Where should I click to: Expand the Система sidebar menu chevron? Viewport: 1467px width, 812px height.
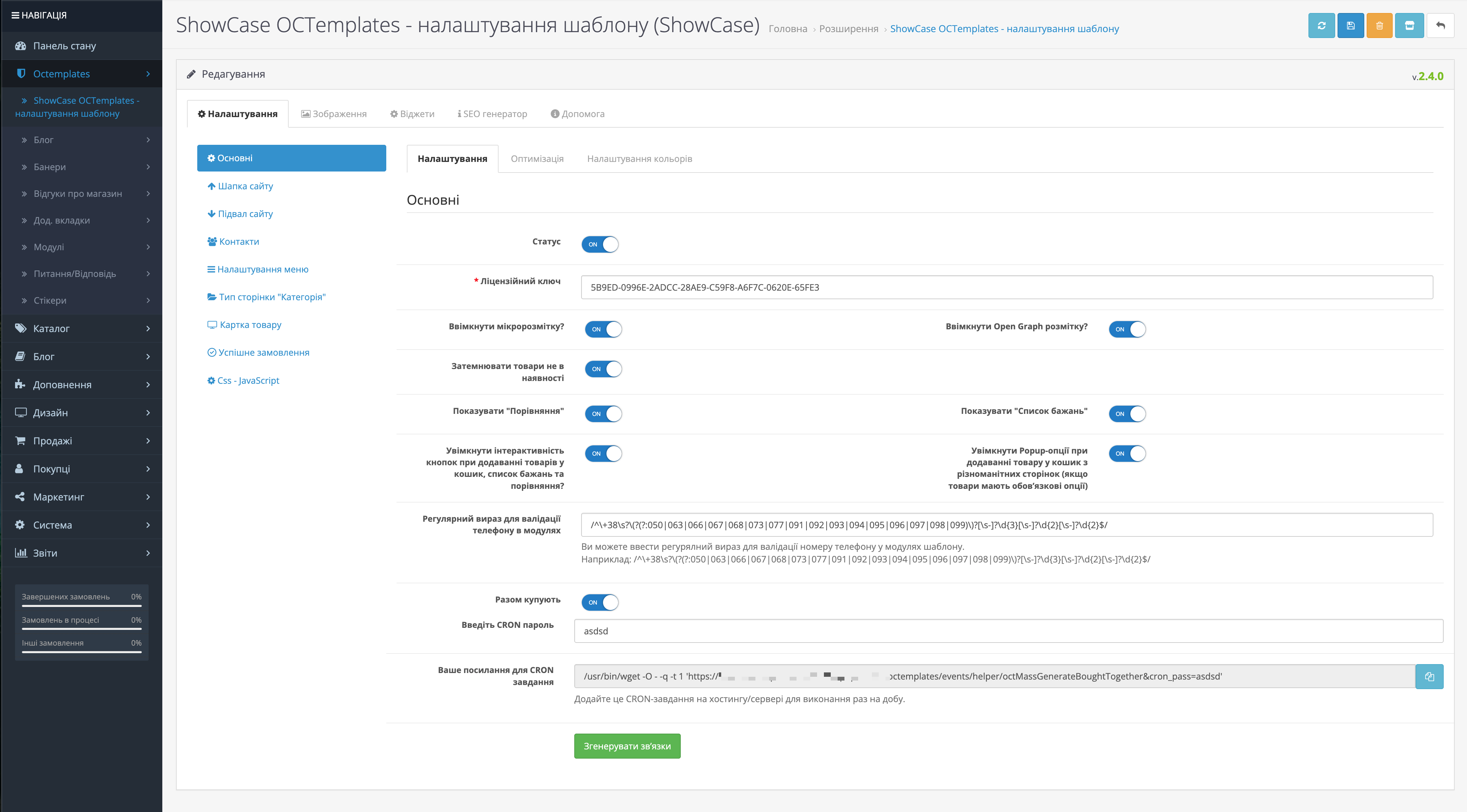tap(148, 525)
